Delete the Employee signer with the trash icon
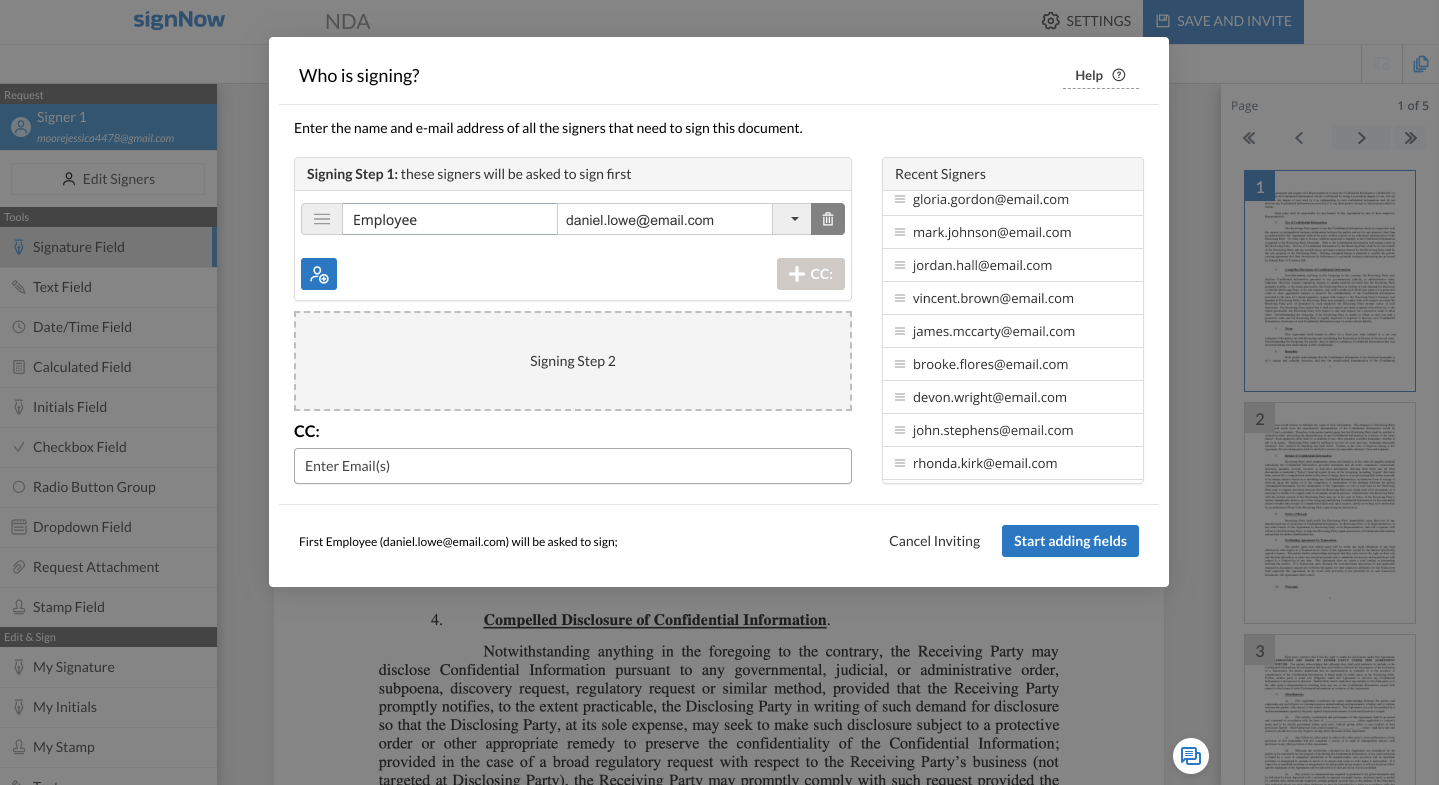 827,218
